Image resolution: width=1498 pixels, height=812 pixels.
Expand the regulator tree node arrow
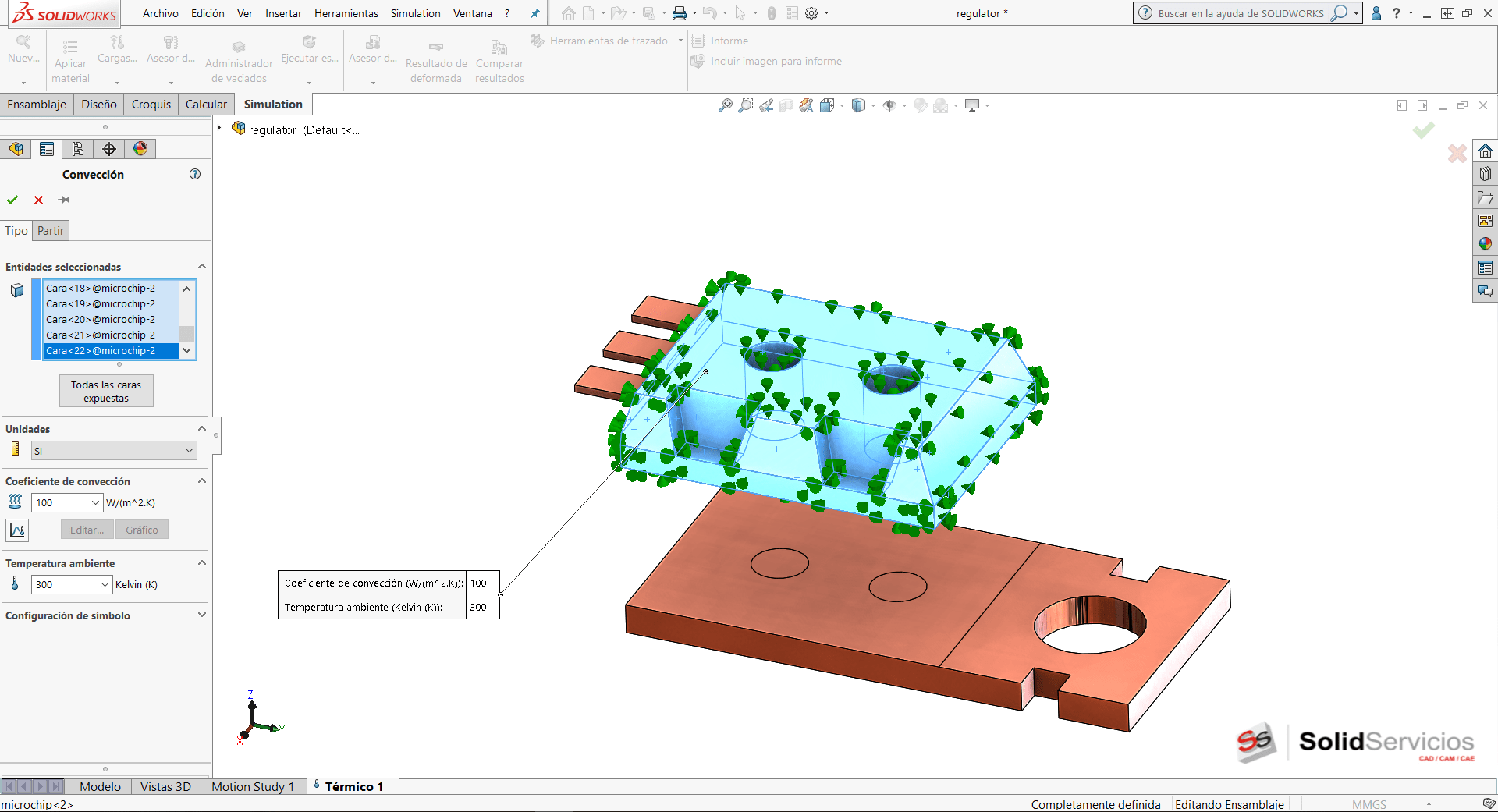pos(219,129)
